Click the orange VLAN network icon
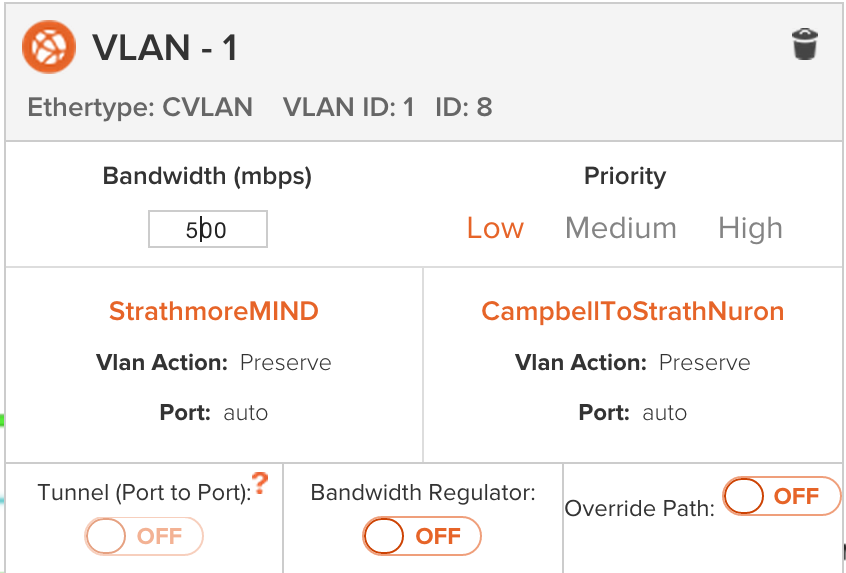Screen dimensions: 846x573 [x=50, y=47]
